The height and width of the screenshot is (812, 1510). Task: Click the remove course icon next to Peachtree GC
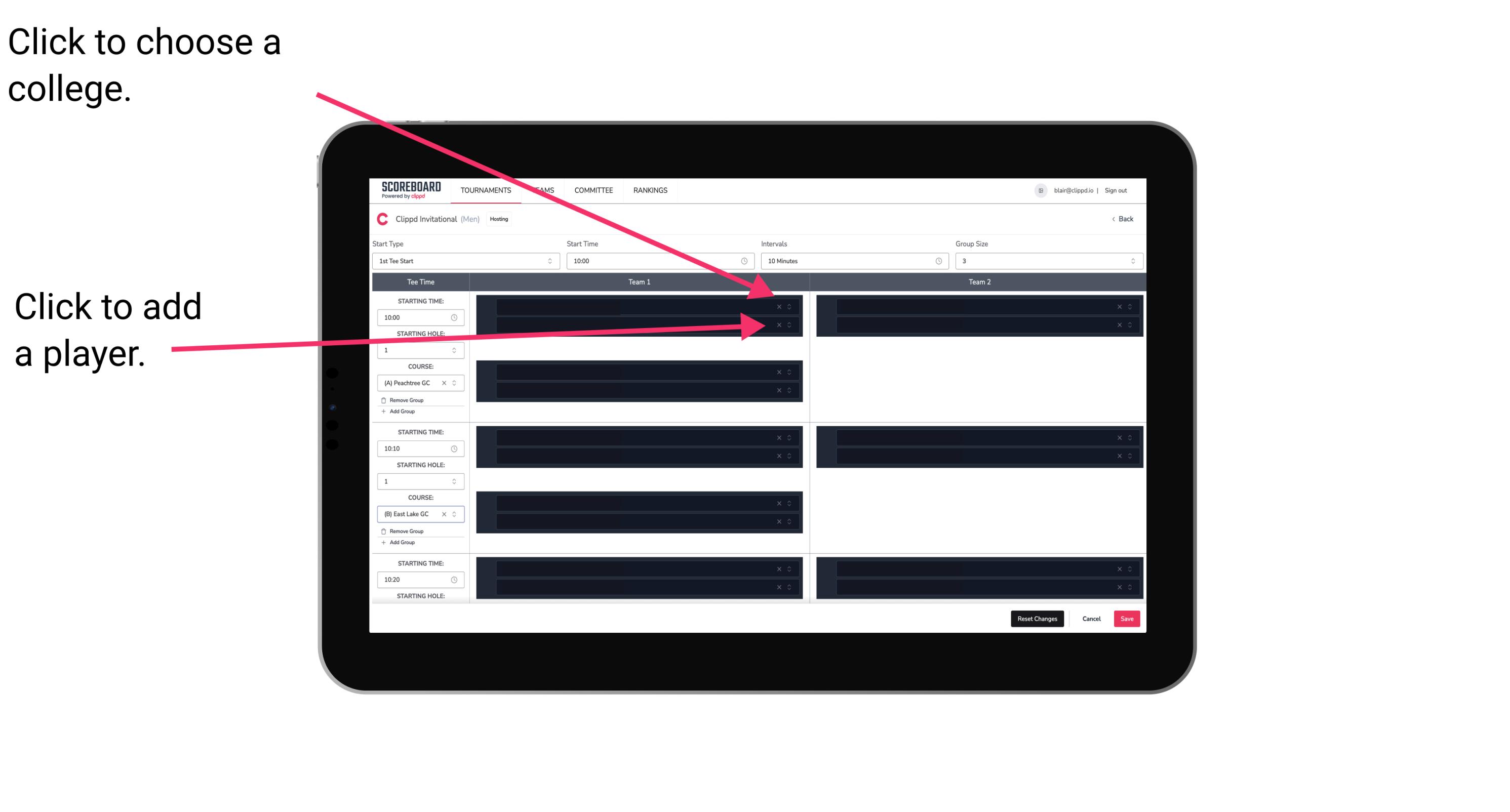tap(447, 383)
